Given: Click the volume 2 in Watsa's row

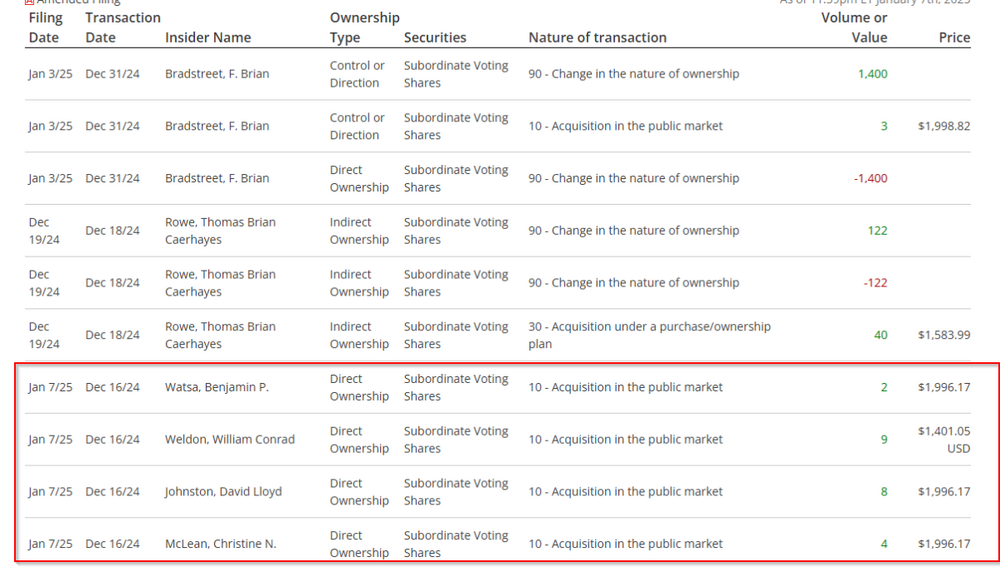Looking at the screenshot, I should tap(884, 387).
